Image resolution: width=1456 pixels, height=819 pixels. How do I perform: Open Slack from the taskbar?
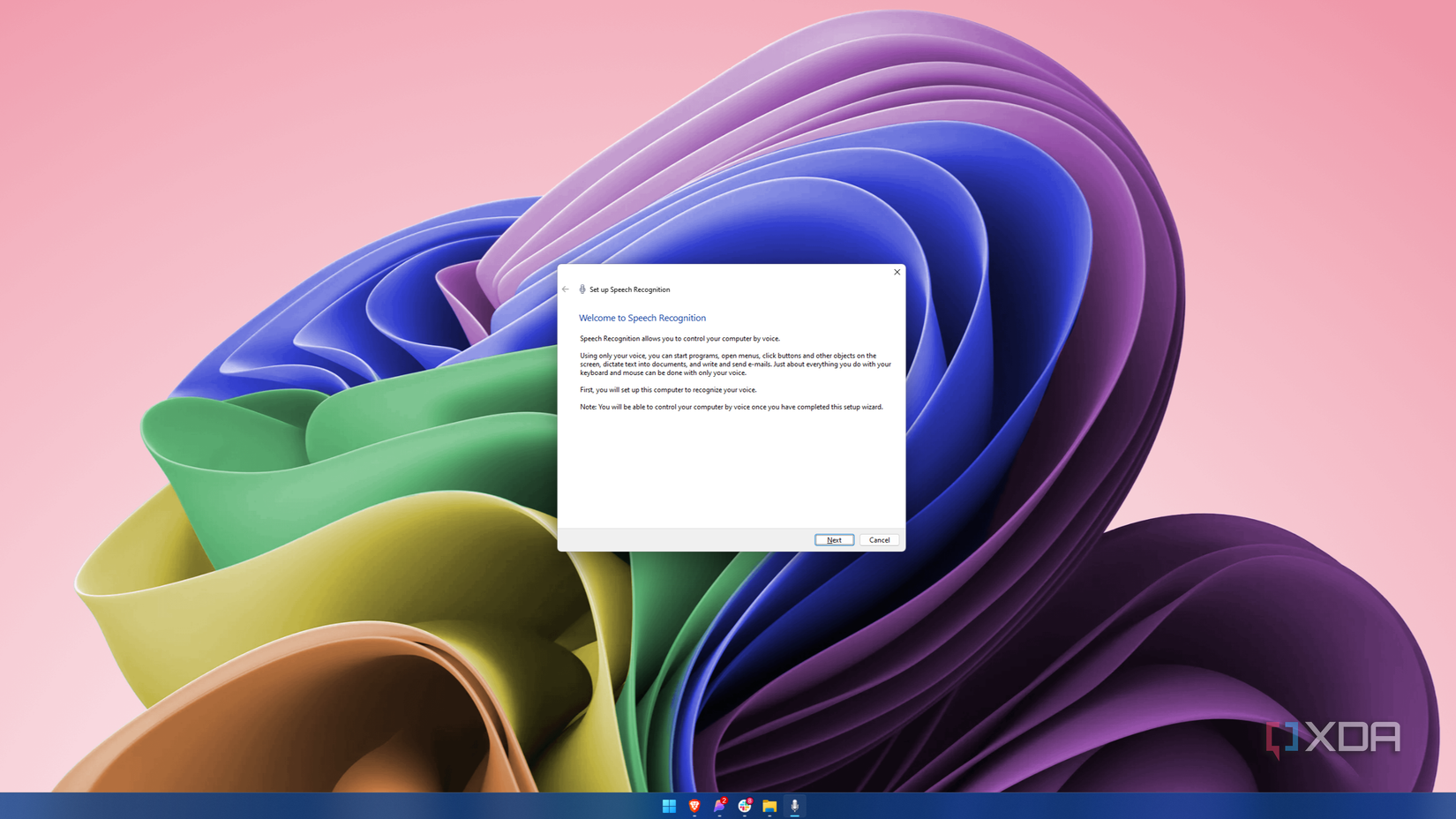click(x=745, y=806)
